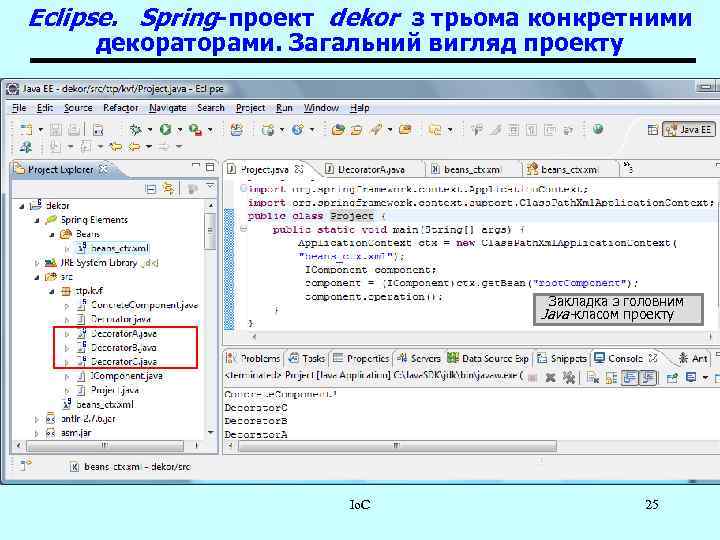
Task: Open the Snippets tab
Action: pyautogui.click(x=562, y=358)
